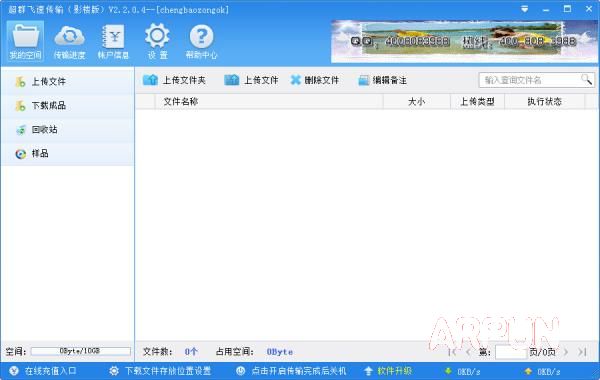600x380 pixels.
Task: Sort by the 上传类型 column header
Action: coord(478,102)
